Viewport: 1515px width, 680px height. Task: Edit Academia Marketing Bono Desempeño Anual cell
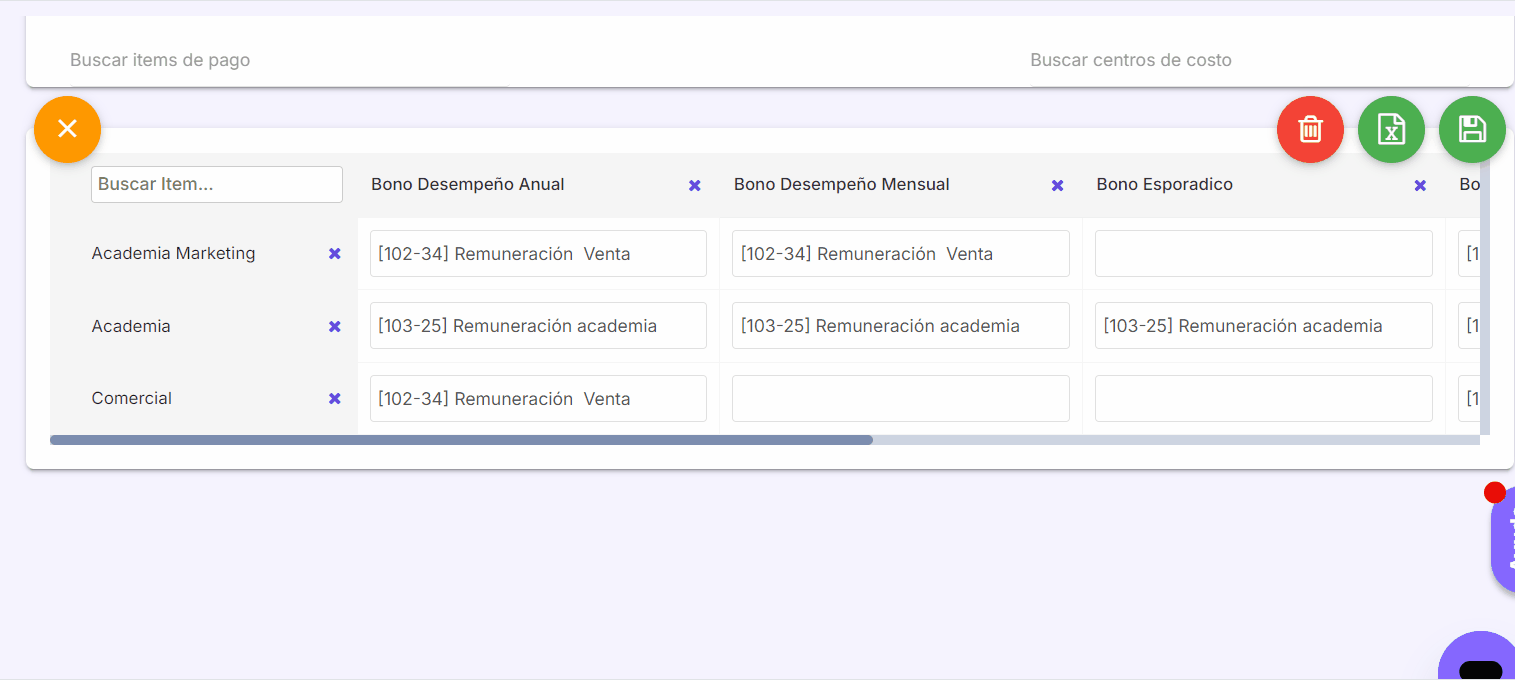[x=538, y=254]
